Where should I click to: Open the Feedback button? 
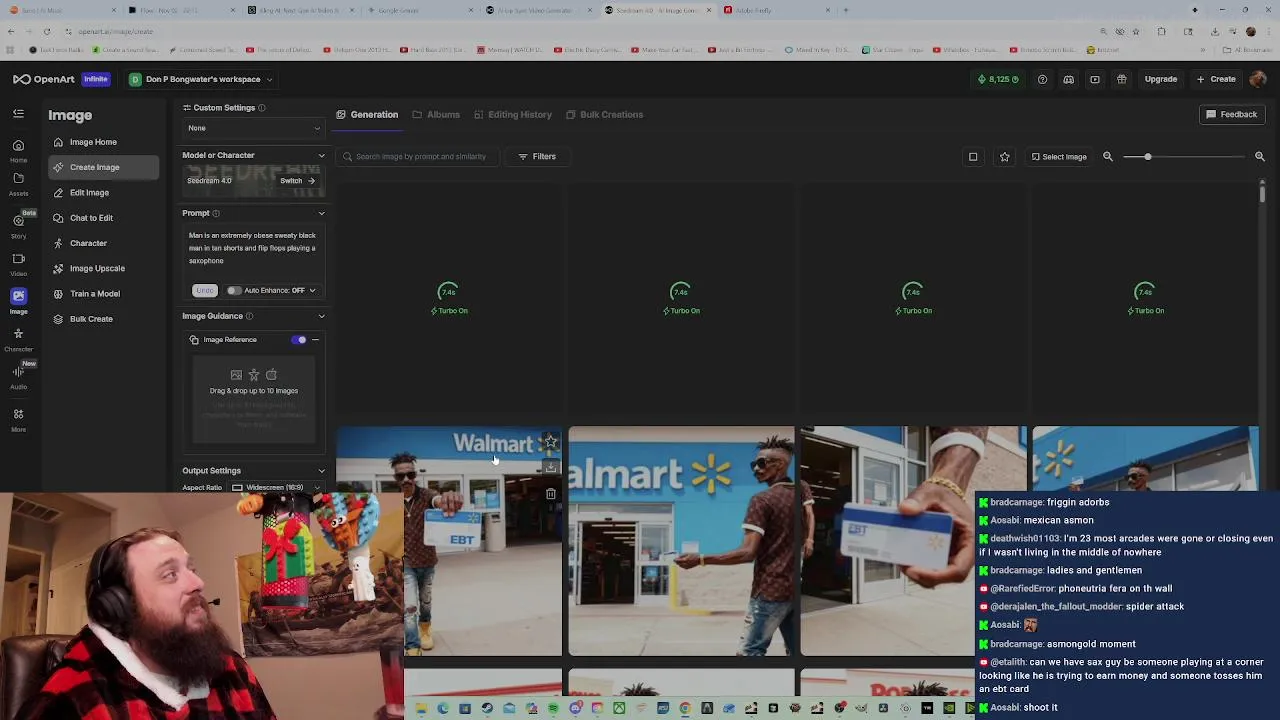[x=1231, y=114]
